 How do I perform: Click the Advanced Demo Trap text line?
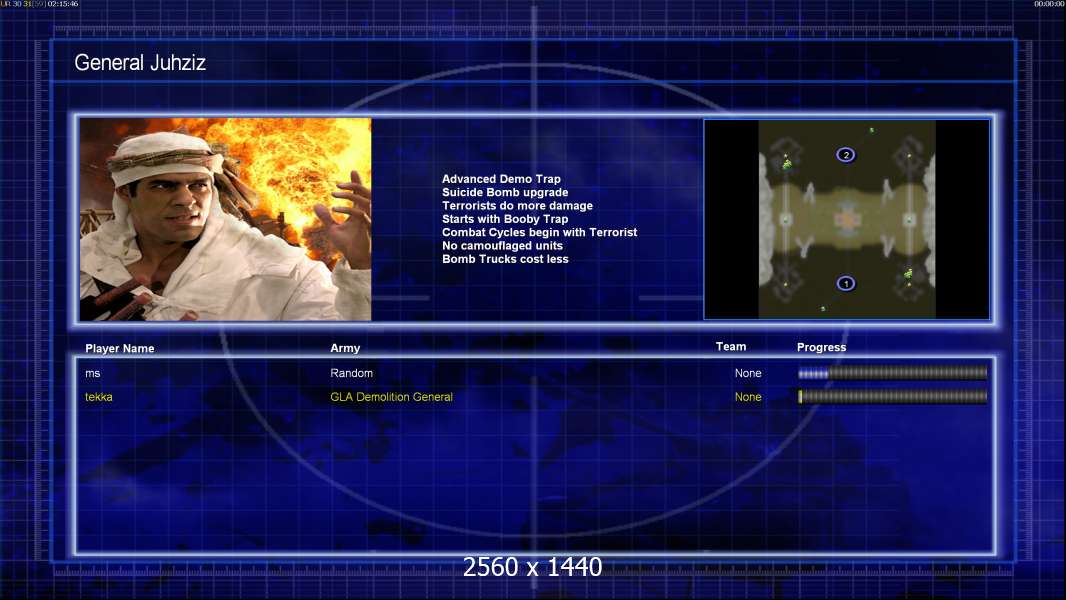(501, 179)
